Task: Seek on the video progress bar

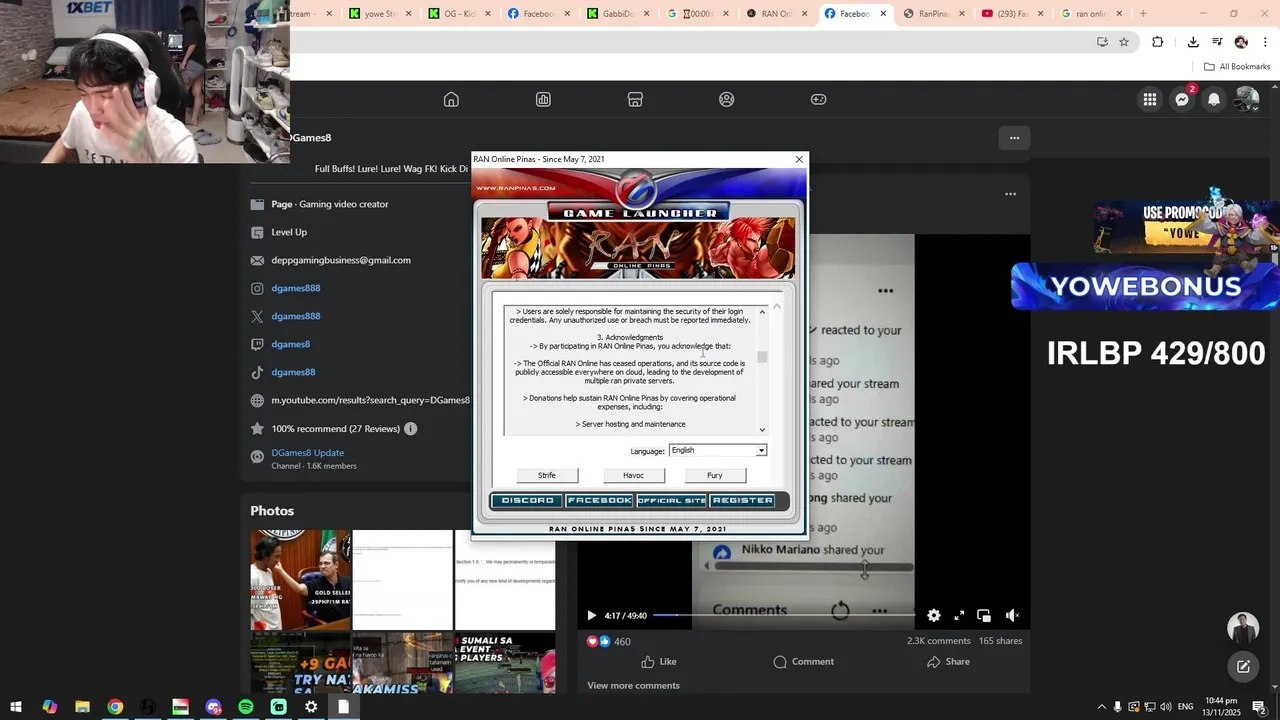Action: (x=783, y=616)
